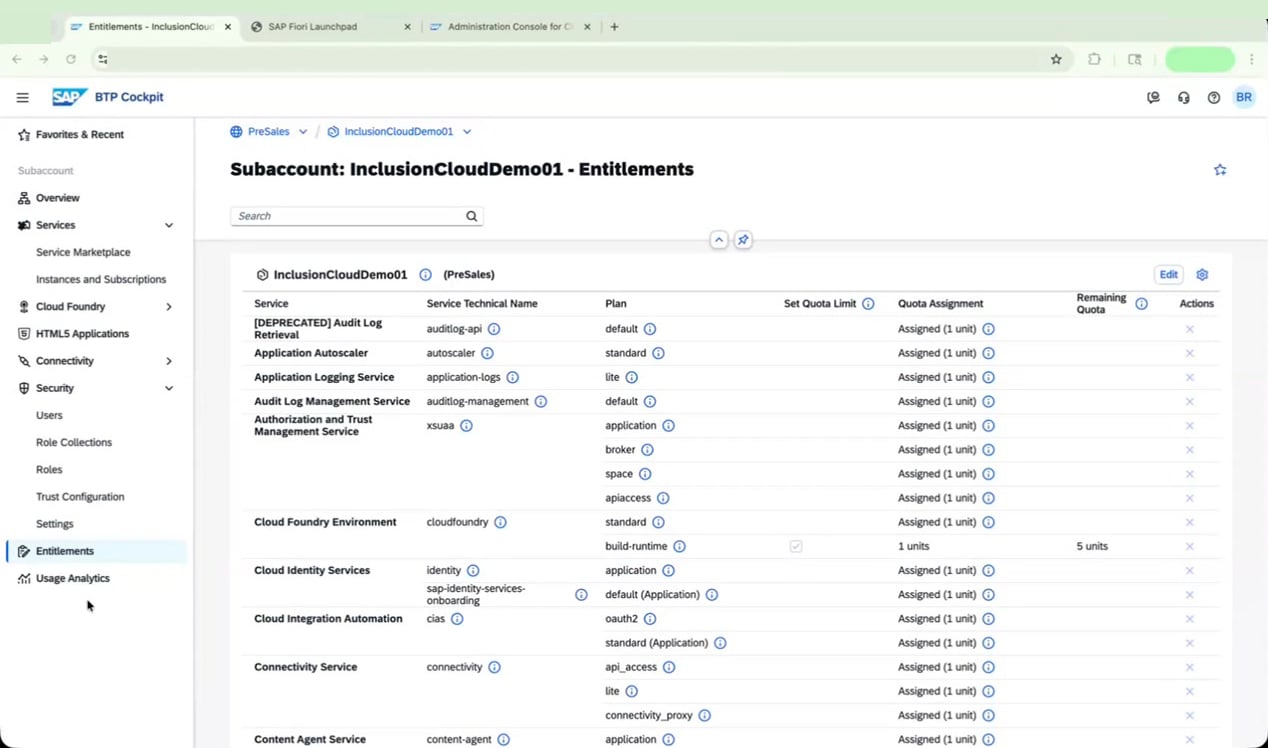This screenshot has height=748, width=1268.
Task: Go to Favorites & Recent
Action: [80, 134]
